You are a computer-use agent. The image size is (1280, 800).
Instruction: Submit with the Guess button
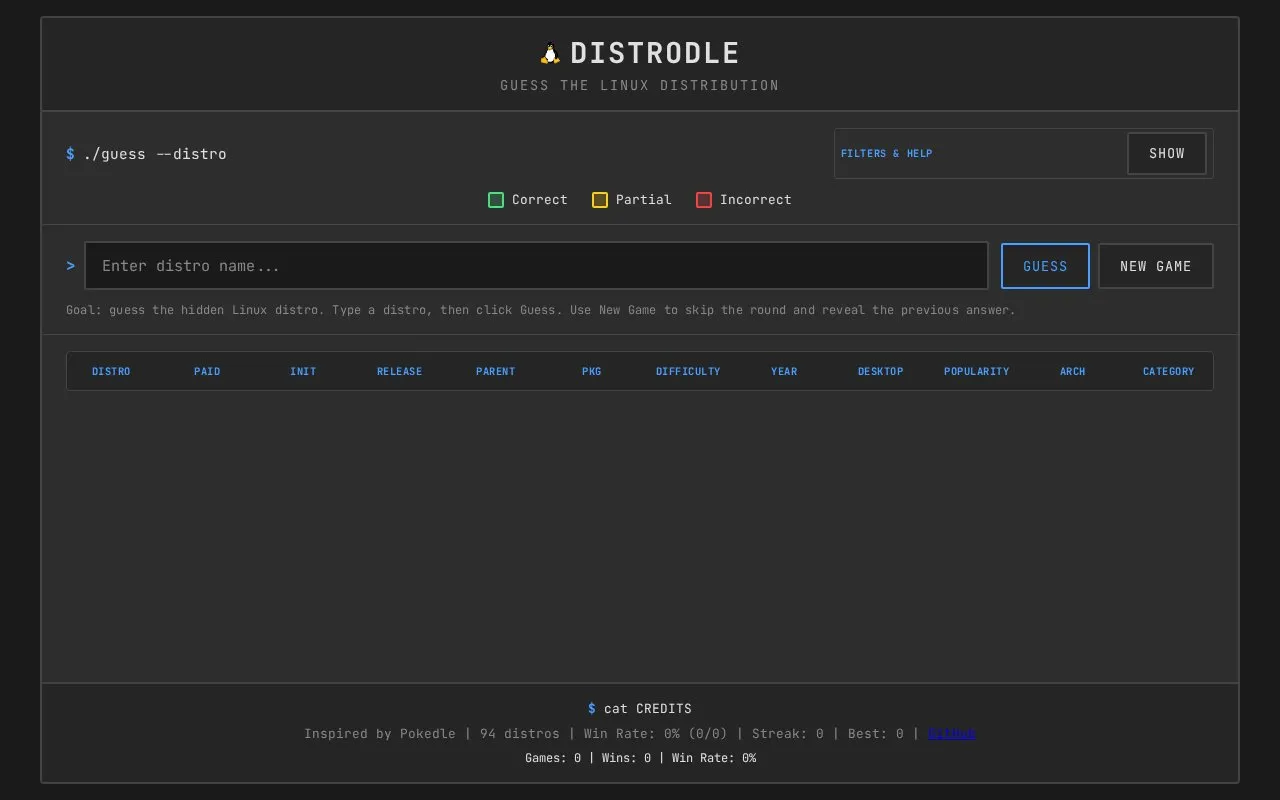[1045, 266]
